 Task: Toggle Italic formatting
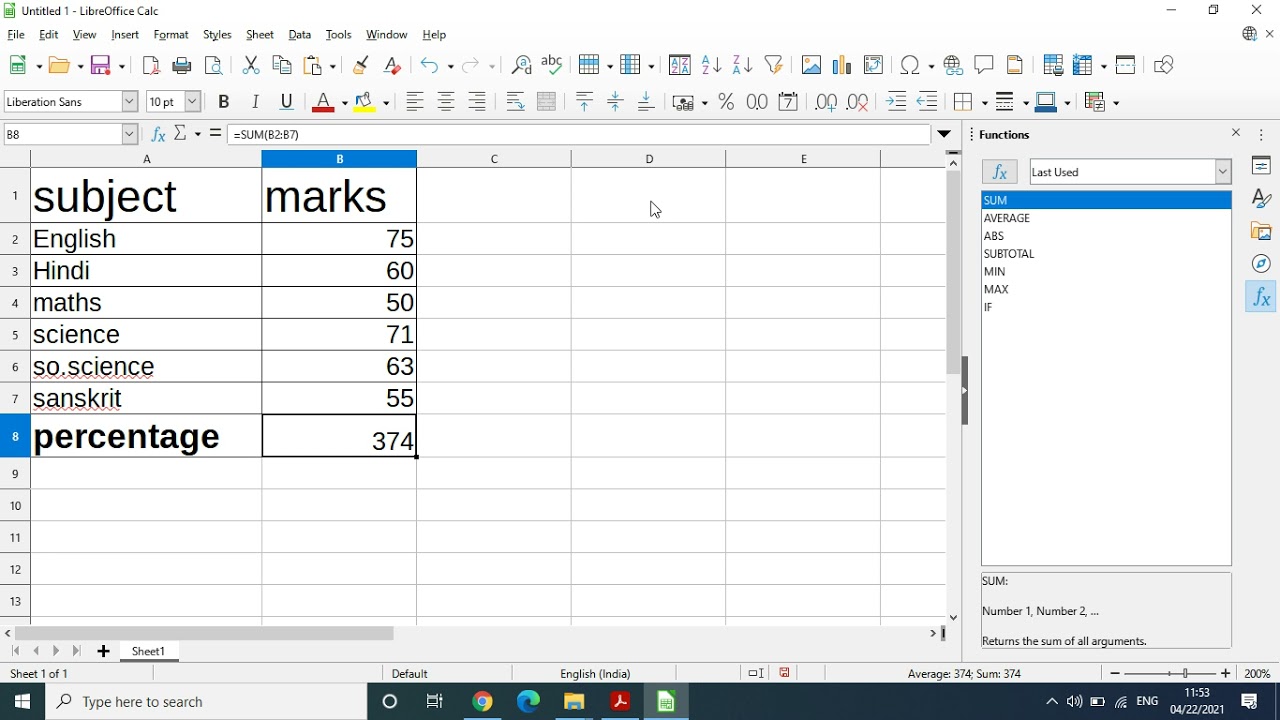coord(255,102)
